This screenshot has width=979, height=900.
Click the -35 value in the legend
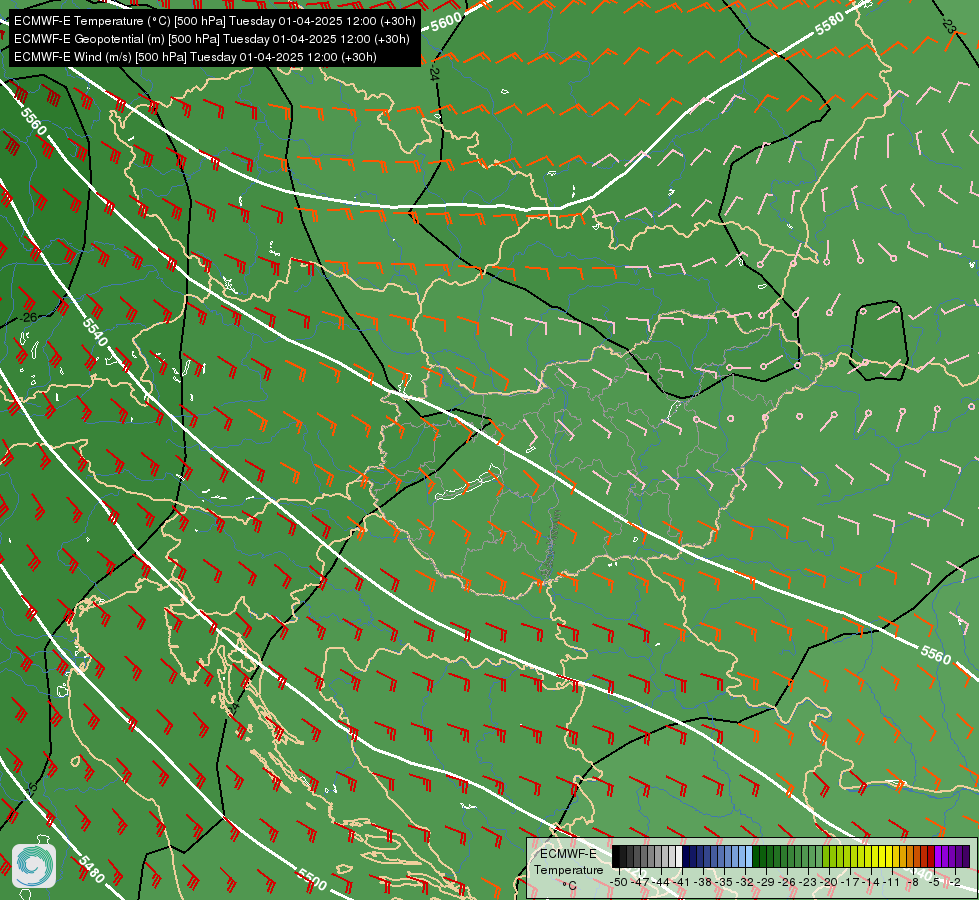[x=724, y=882]
